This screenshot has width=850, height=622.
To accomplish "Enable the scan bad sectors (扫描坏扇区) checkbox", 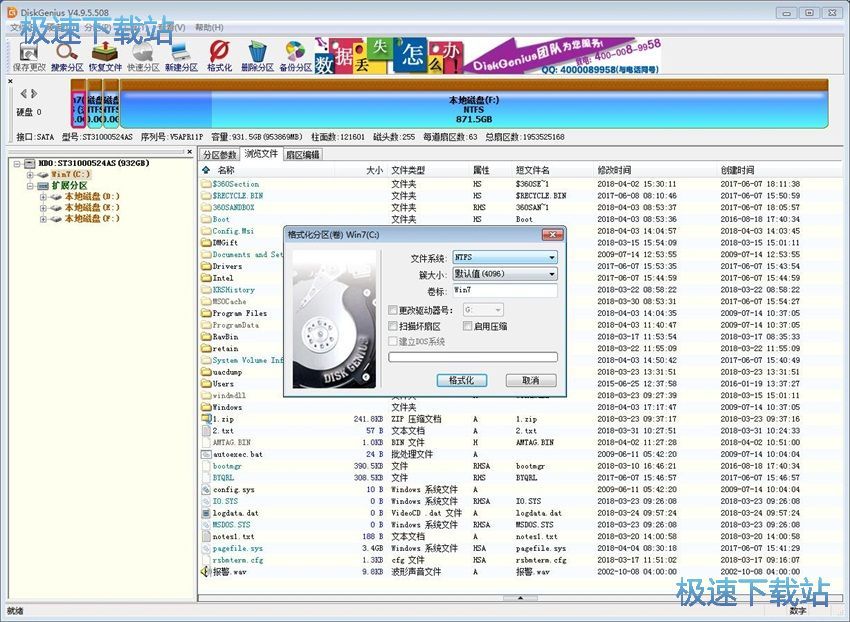I will pyautogui.click(x=393, y=326).
